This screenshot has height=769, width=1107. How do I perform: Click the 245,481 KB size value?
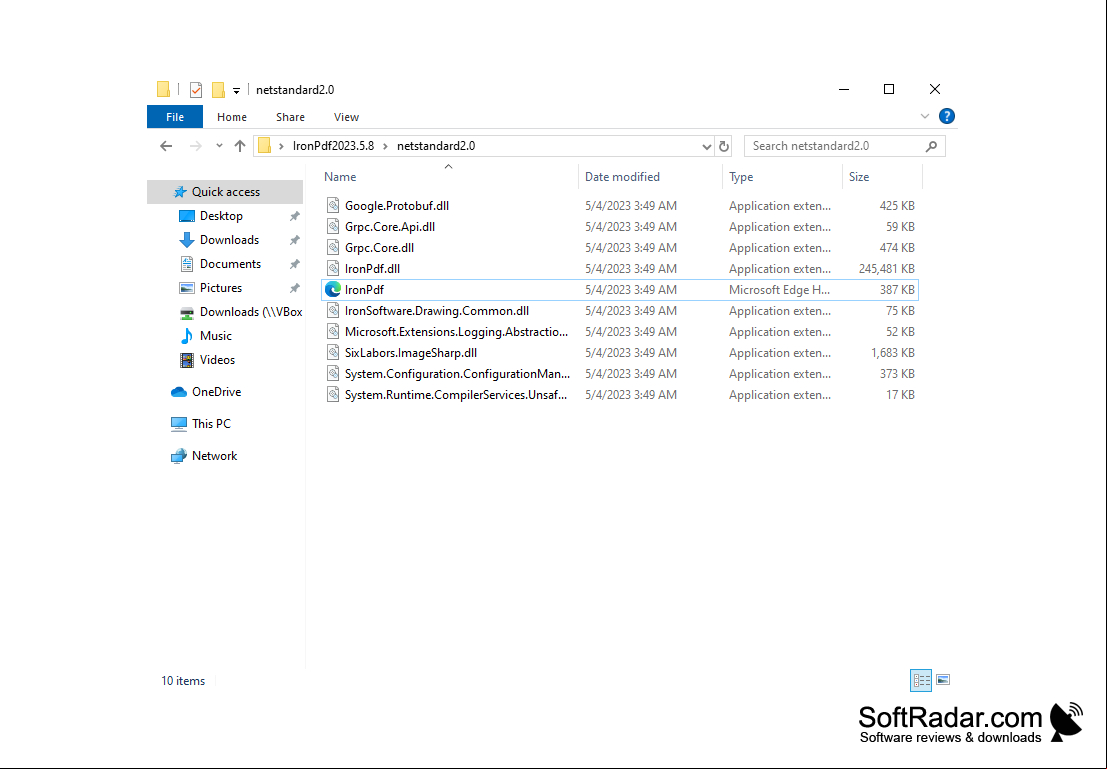pyautogui.click(x=886, y=269)
